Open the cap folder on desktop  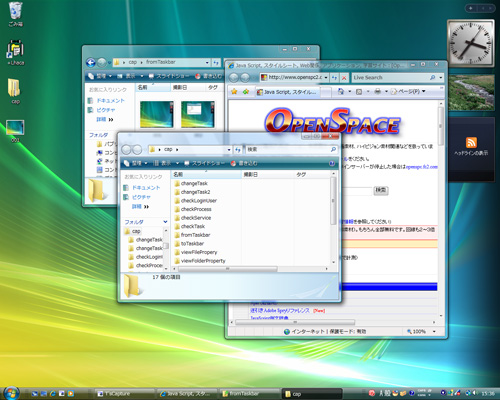(14, 91)
